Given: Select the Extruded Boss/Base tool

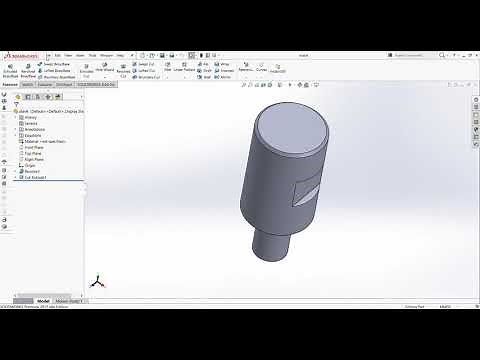Looking at the screenshot, I should coord(10,71).
